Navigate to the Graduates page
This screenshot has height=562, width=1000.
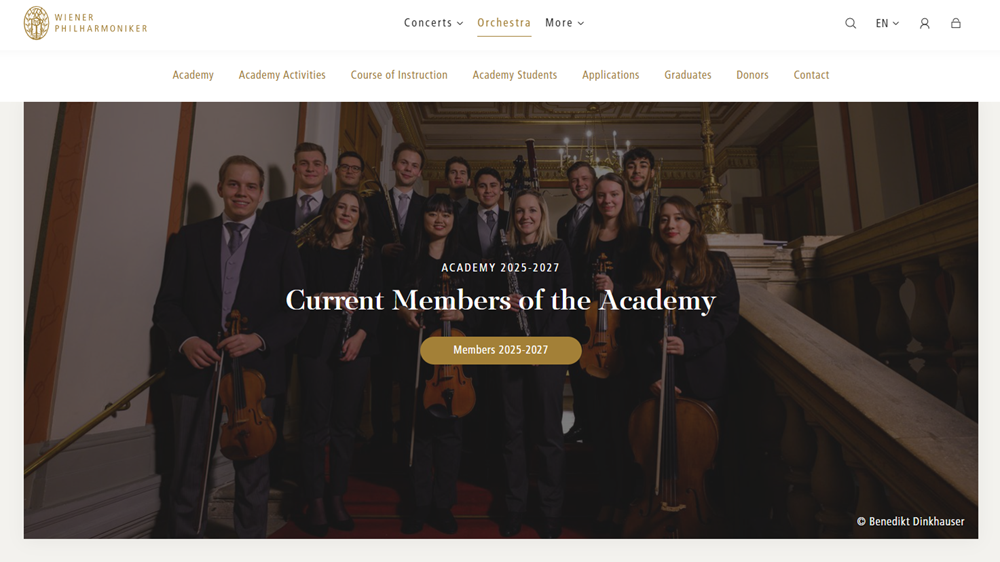tap(688, 75)
